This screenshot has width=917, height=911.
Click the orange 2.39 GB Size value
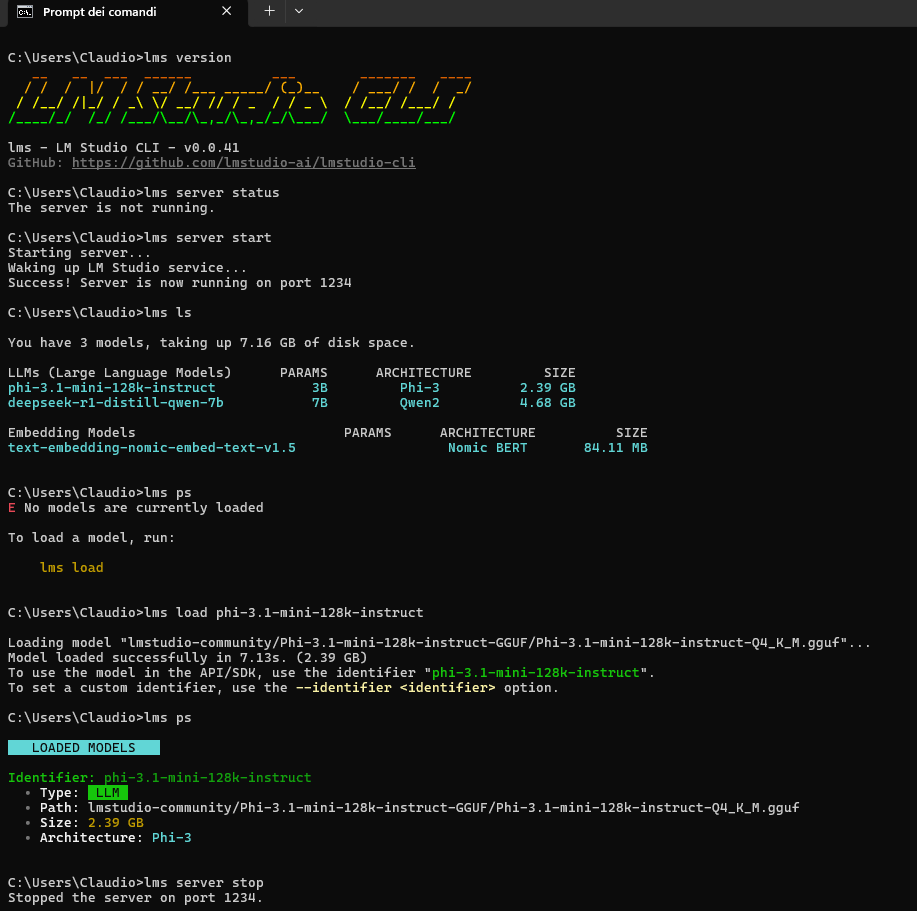point(116,823)
